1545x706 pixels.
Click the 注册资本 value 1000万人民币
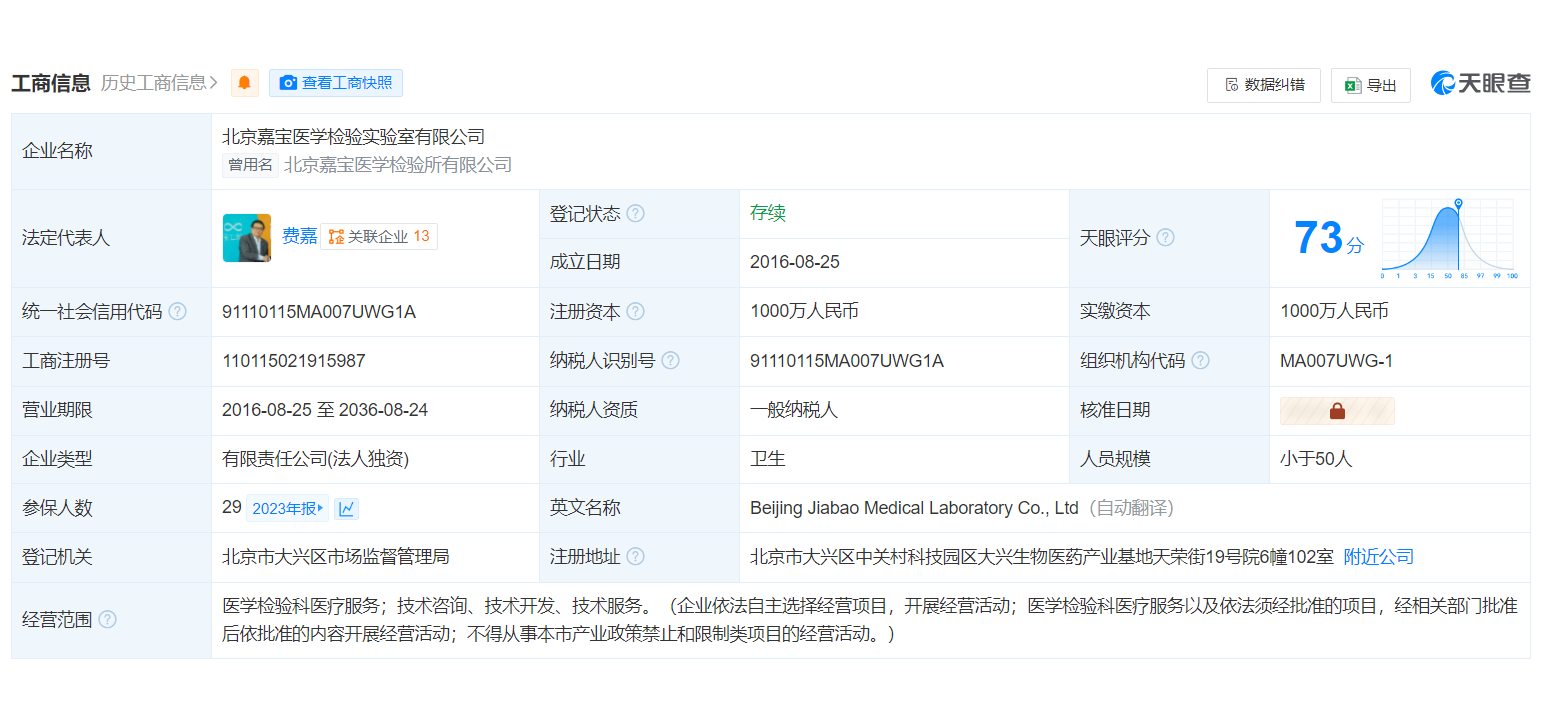tap(804, 311)
